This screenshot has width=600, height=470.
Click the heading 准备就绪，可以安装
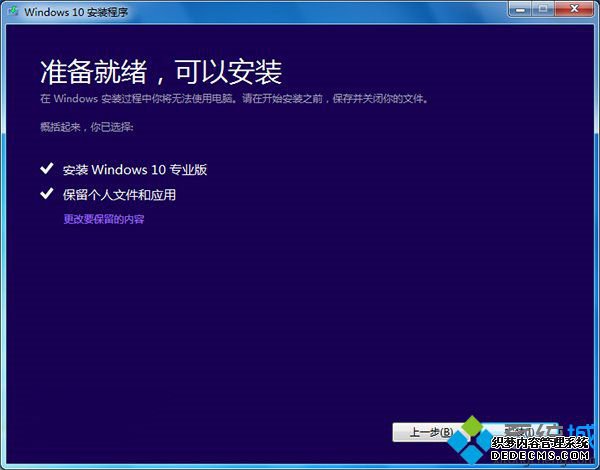tap(161, 72)
